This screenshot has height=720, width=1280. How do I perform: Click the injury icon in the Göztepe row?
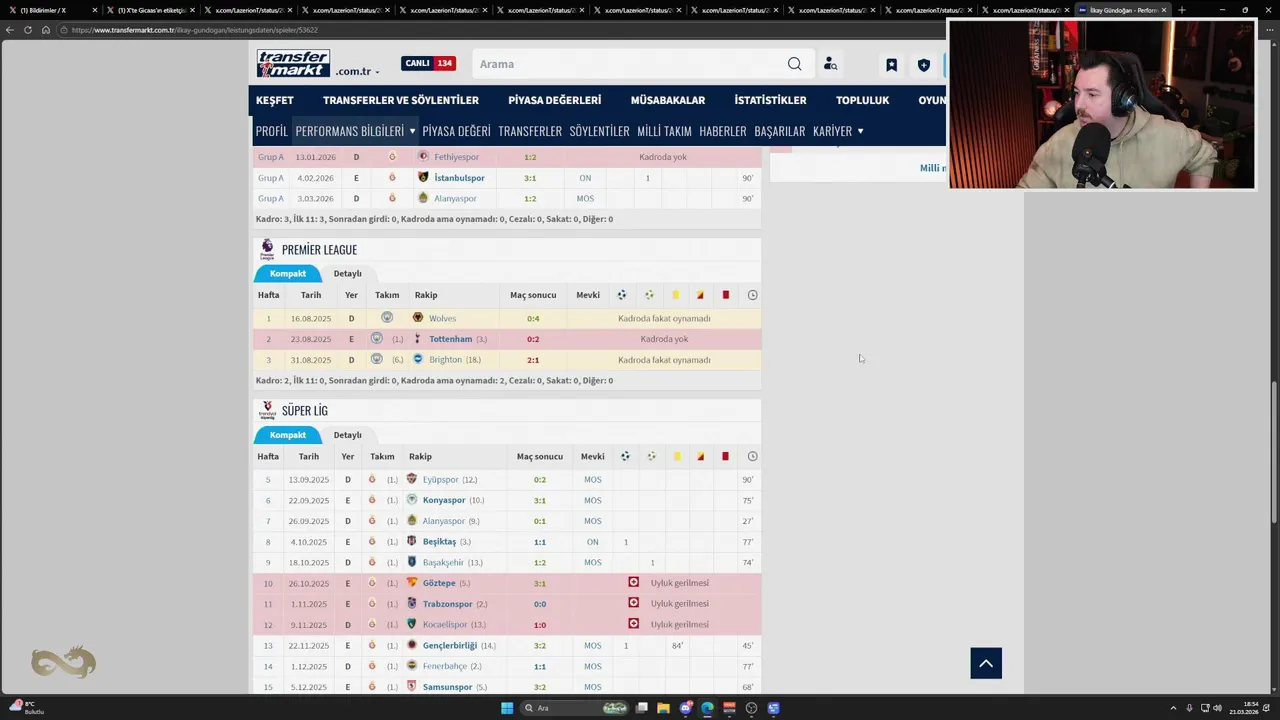pyautogui.click(x=633, y=582)
